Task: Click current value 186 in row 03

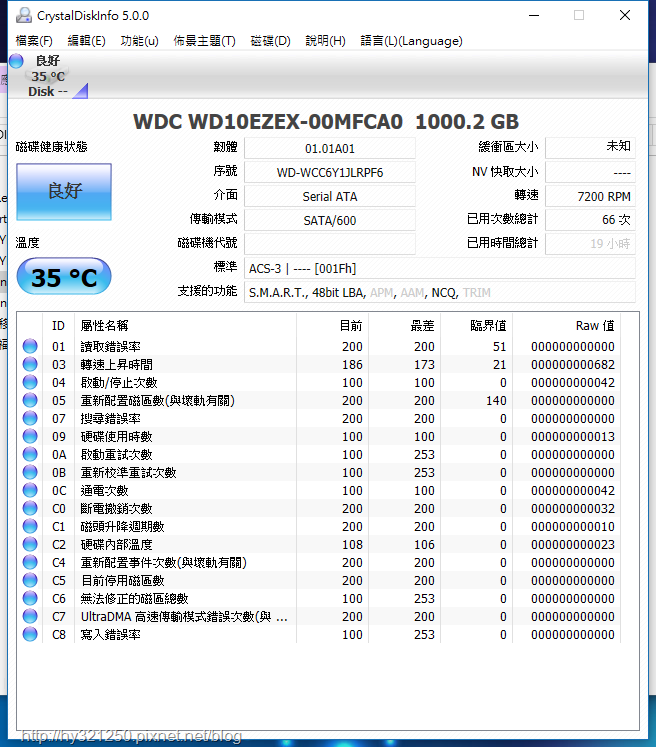Action: click(352, 364)
